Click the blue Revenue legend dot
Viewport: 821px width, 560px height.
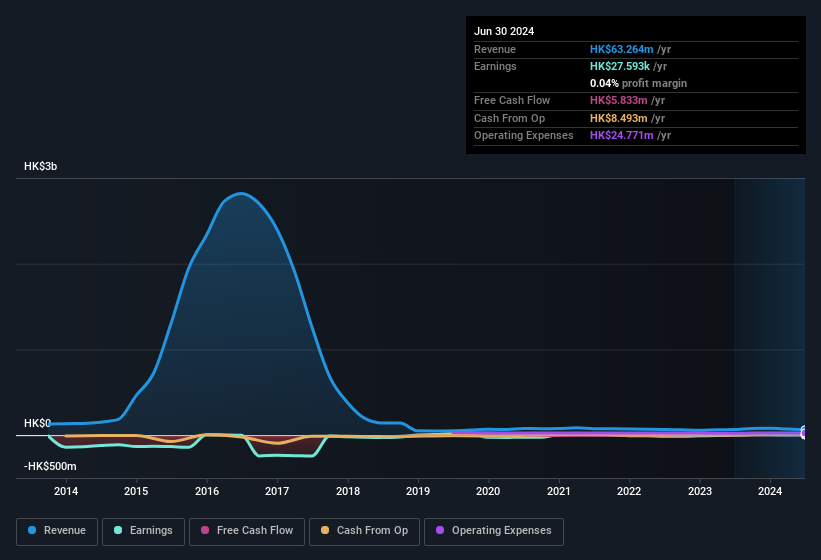click(32, 531)
